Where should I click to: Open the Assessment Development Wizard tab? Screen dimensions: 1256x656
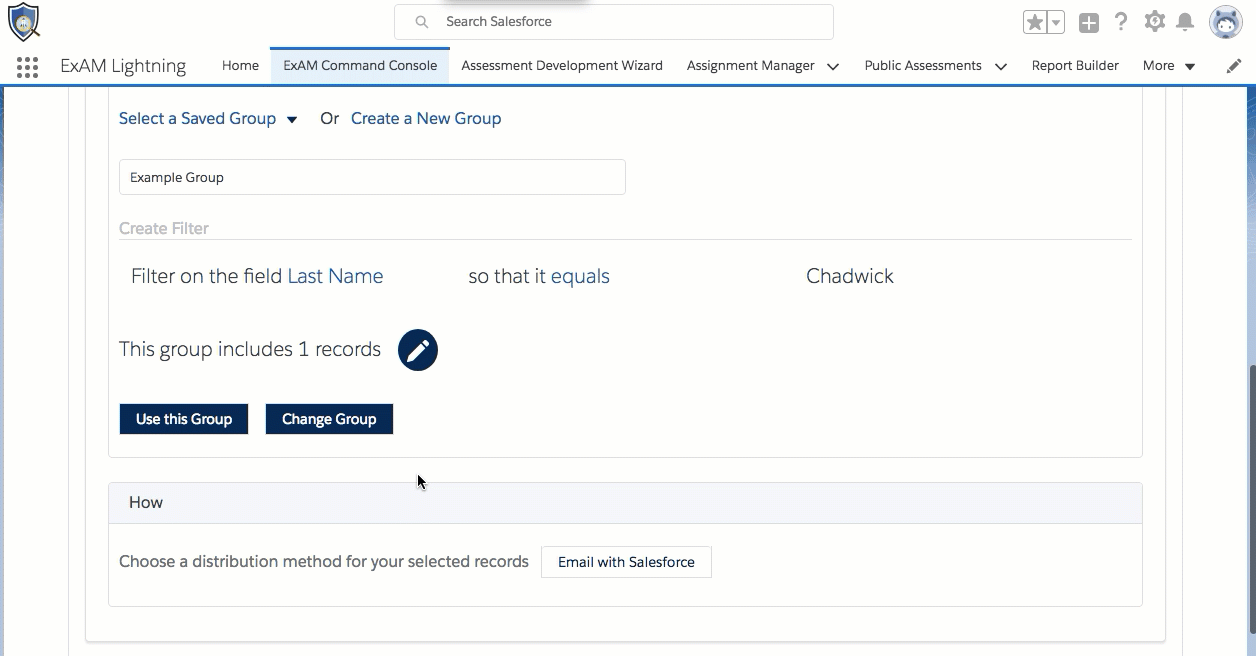click(x=562, y=66)
